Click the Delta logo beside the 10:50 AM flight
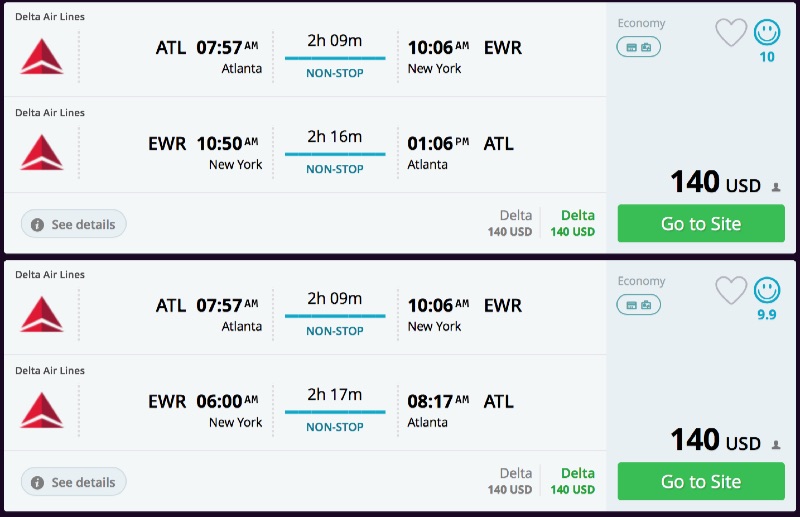Screen dimensions: 800x517 [42, 151]
